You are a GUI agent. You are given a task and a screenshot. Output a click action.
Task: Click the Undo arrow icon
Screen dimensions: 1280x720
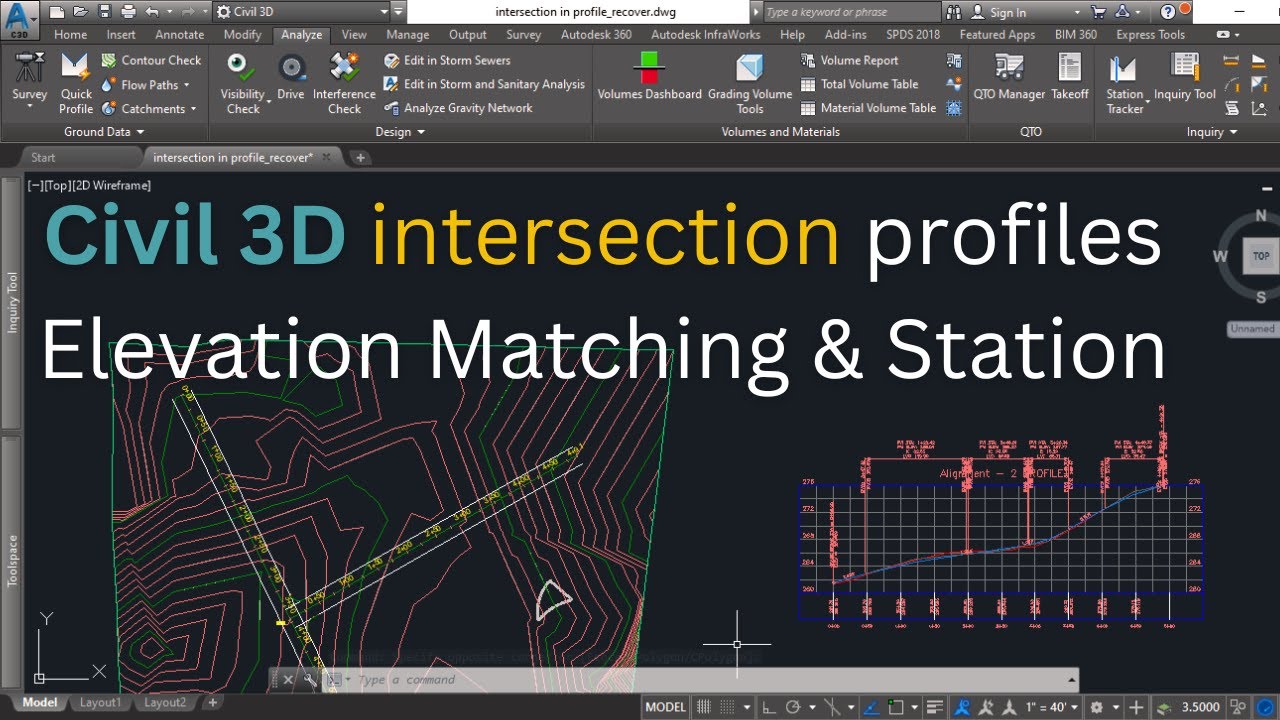click(152, 12)
